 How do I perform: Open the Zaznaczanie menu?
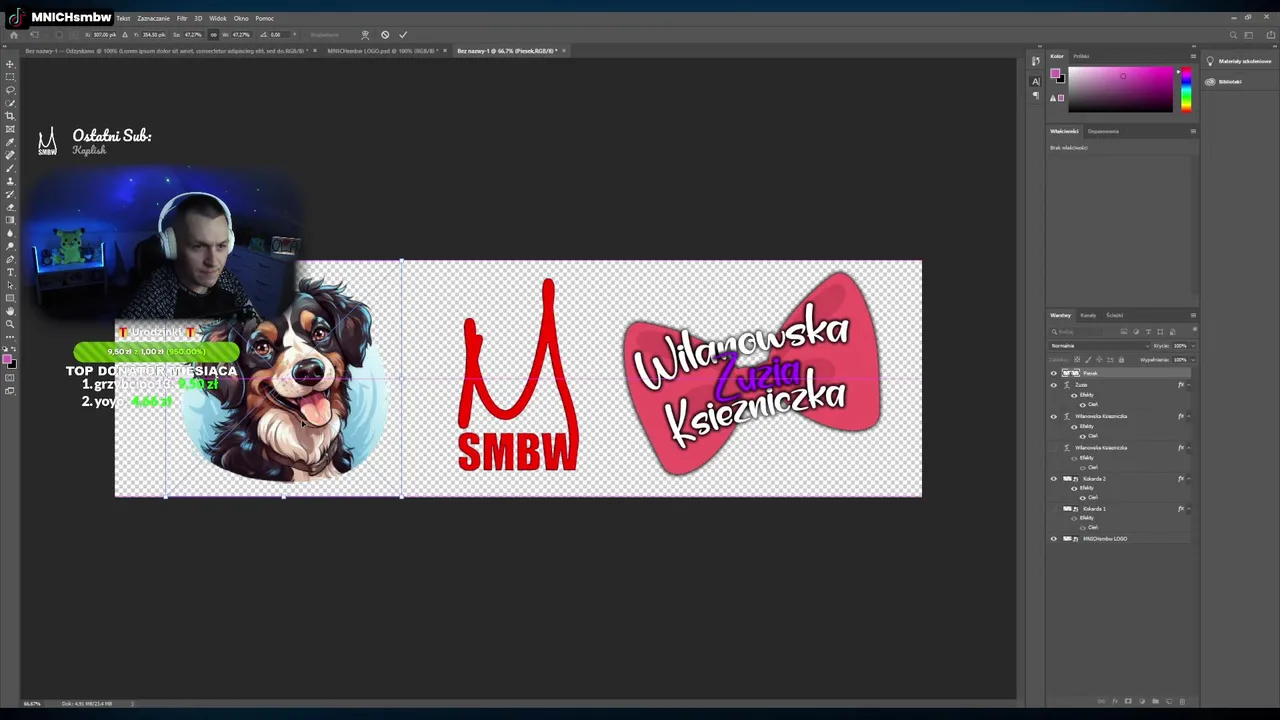coord(153,18)
